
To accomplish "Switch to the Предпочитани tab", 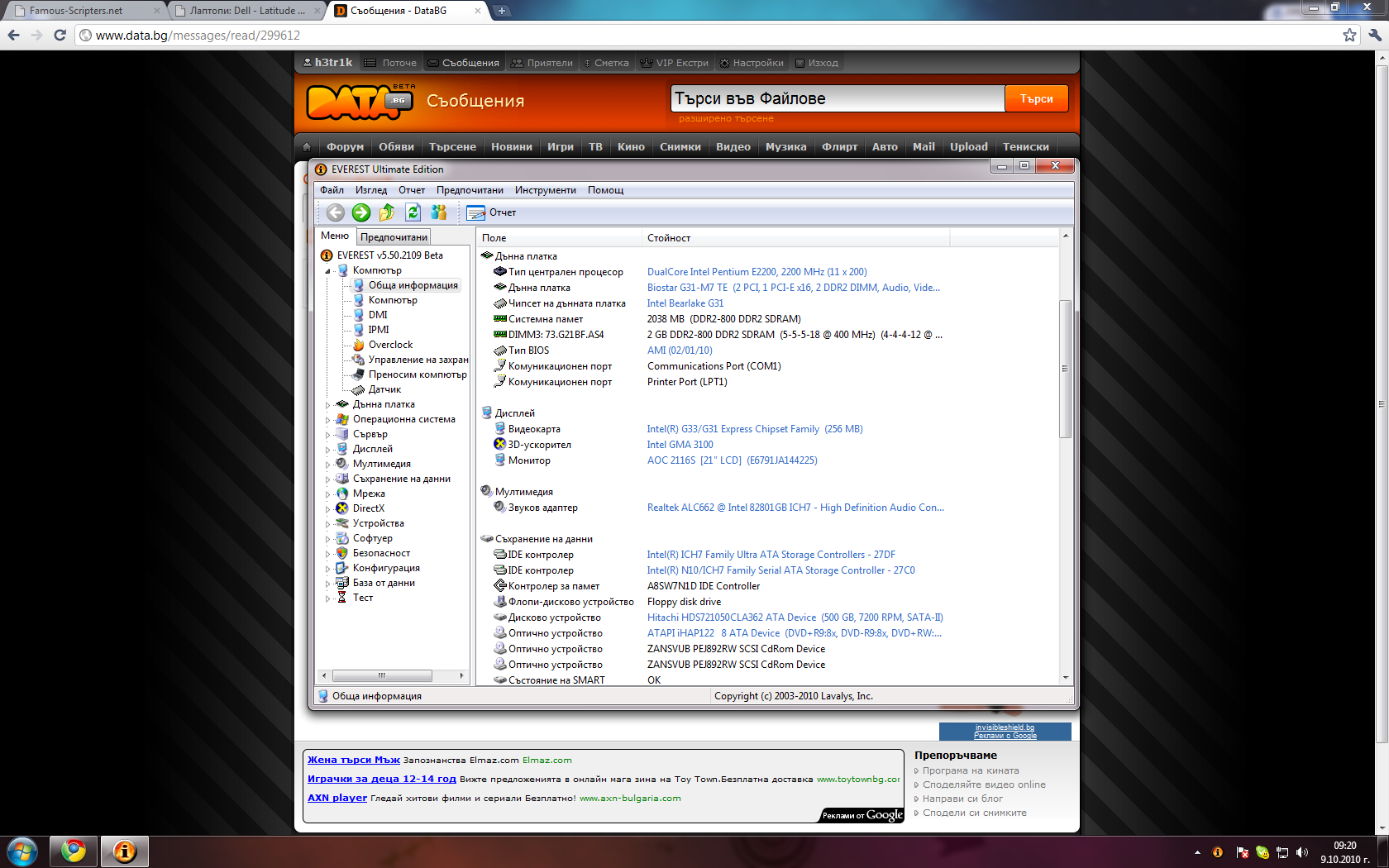I will (x=394, y=237).
